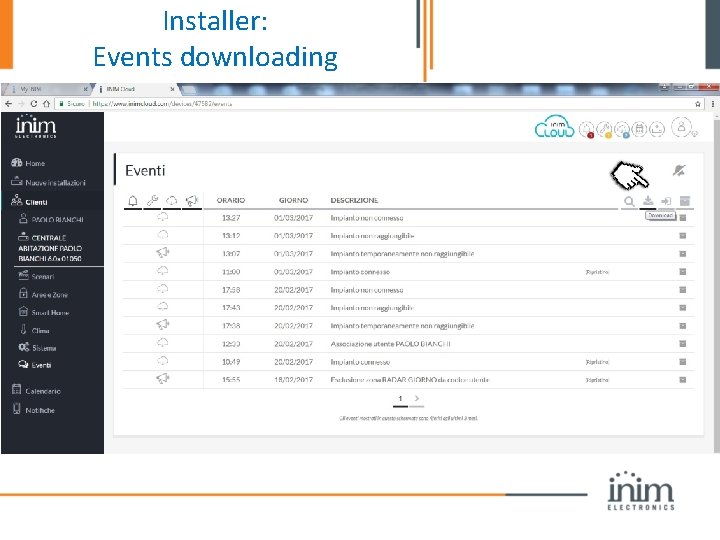Open Clienti in the sidebar

pos(29,201)
